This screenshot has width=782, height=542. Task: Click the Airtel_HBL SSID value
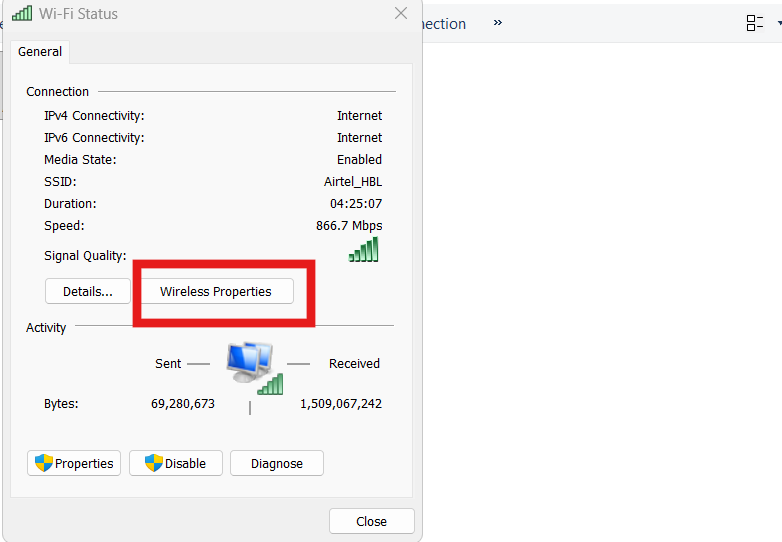click(353, 182)
